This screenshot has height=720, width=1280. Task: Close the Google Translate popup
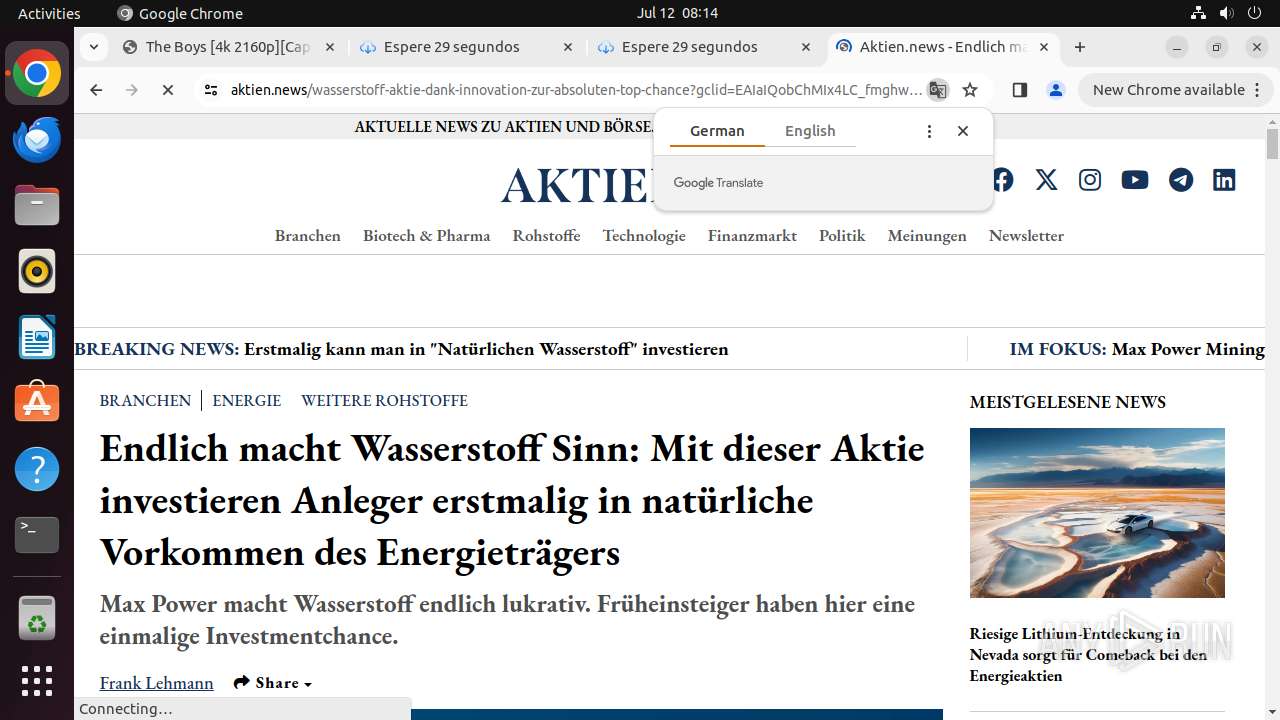963,131
